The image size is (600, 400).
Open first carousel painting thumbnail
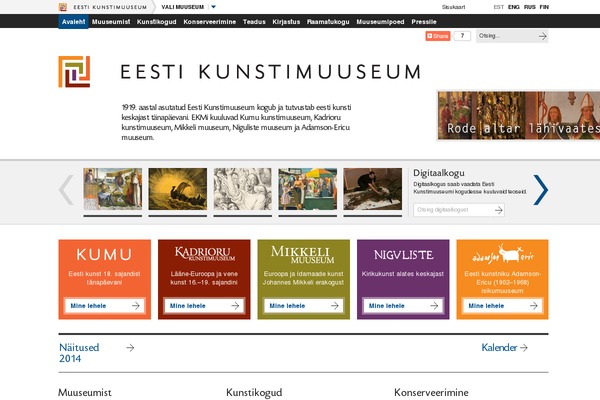coord(112,189)
